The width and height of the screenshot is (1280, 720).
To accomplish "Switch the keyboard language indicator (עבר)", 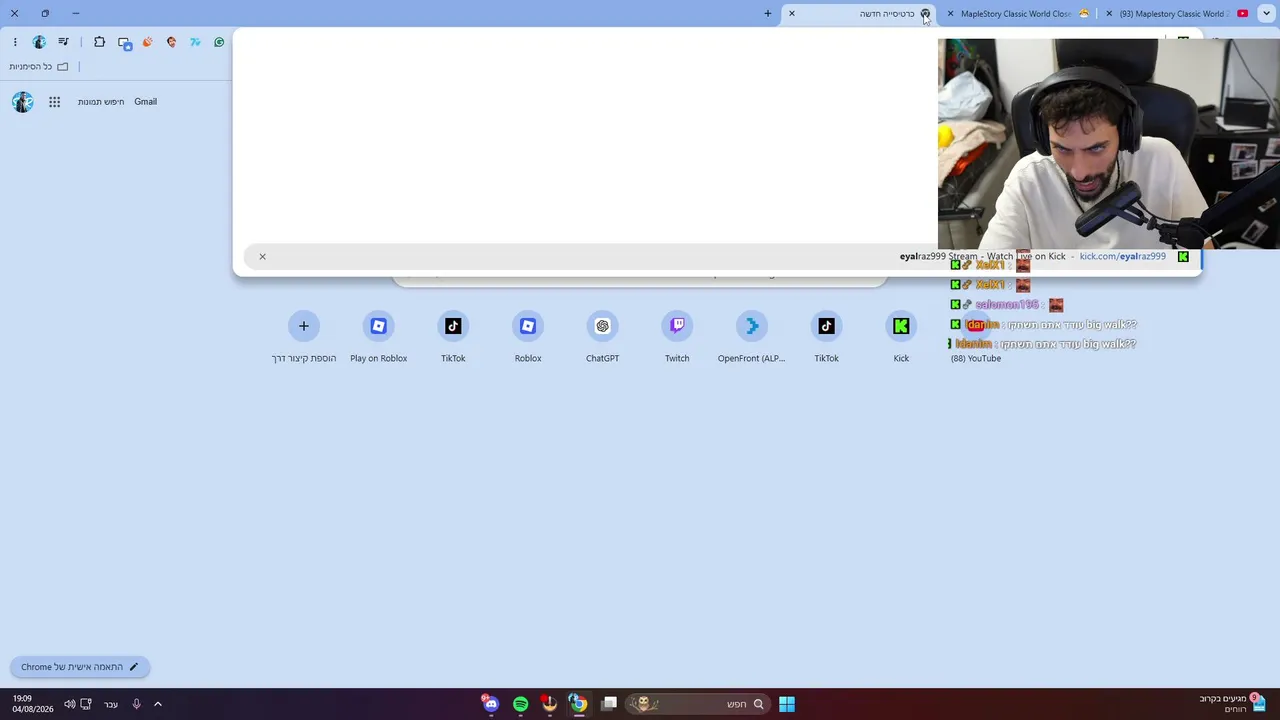I will coord(111,704).
